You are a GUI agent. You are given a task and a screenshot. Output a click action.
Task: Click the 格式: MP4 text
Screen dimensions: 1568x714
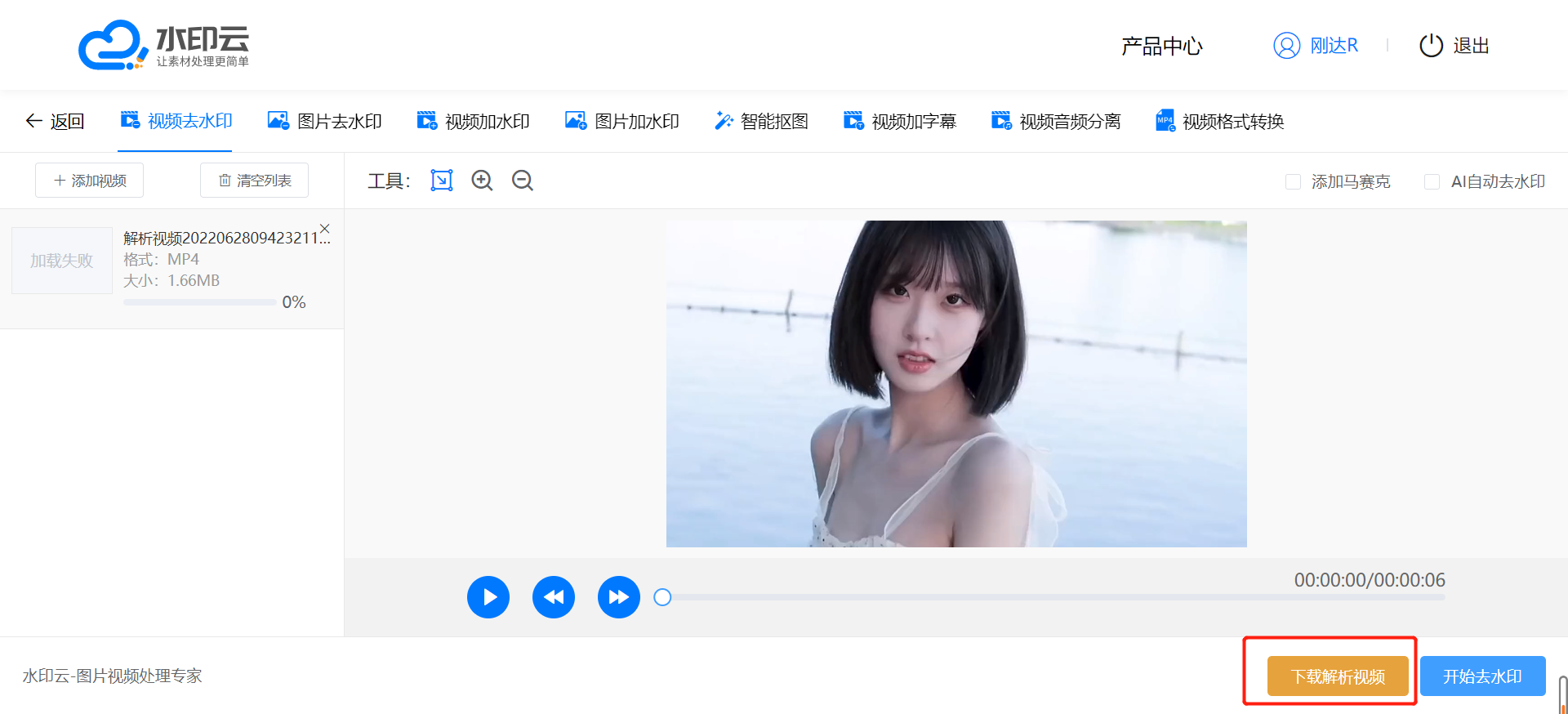coord(162,259)
